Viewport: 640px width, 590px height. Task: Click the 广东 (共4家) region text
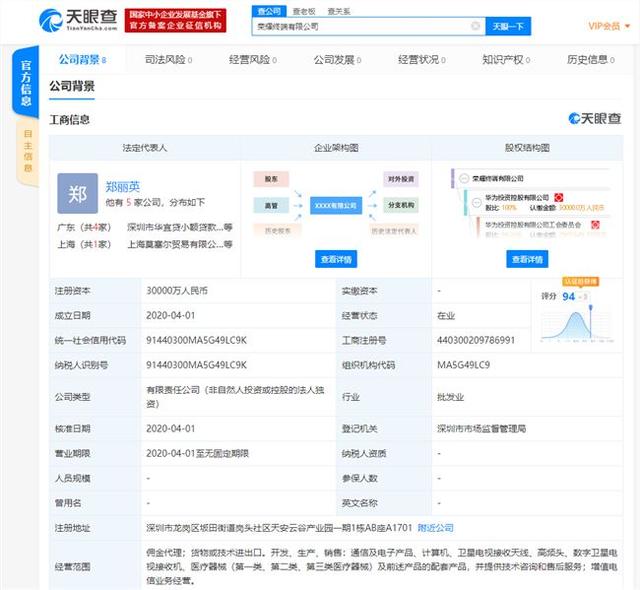(84, 227)
